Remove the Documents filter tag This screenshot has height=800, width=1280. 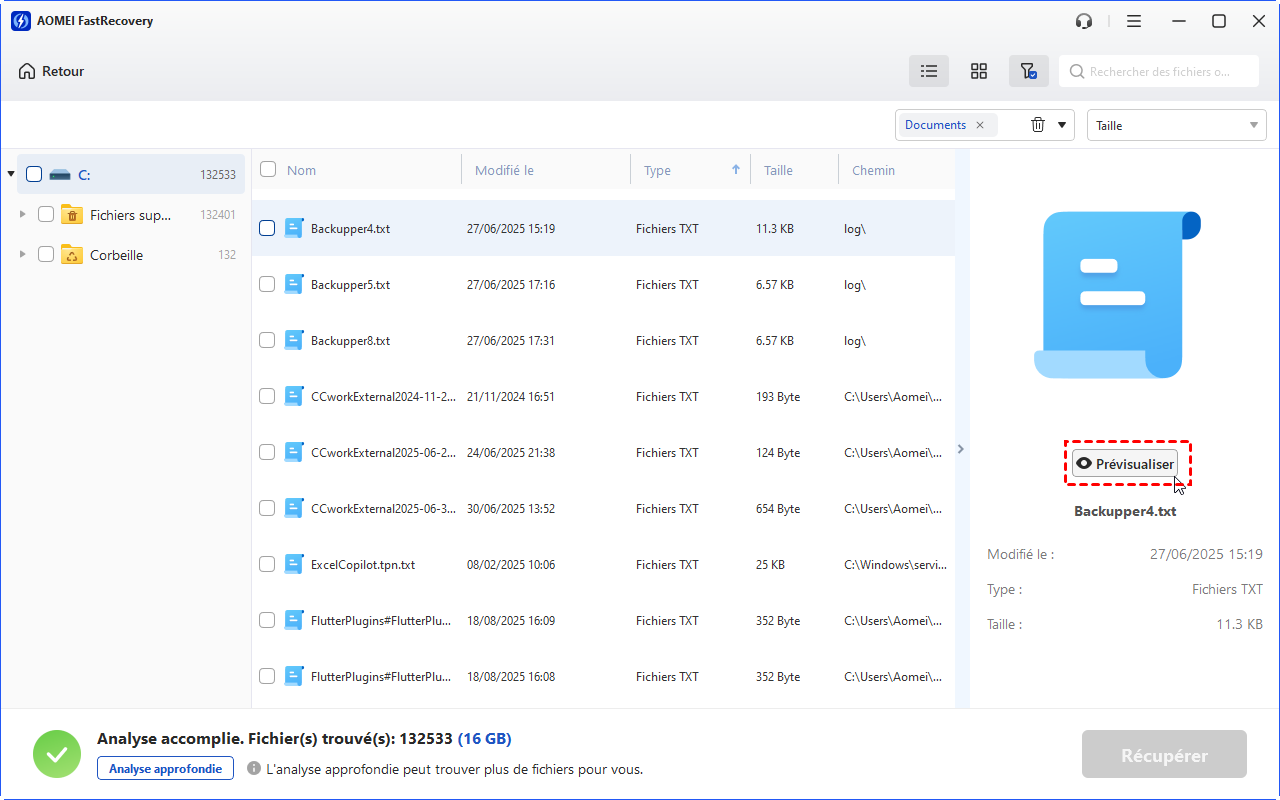pos(980,125)
